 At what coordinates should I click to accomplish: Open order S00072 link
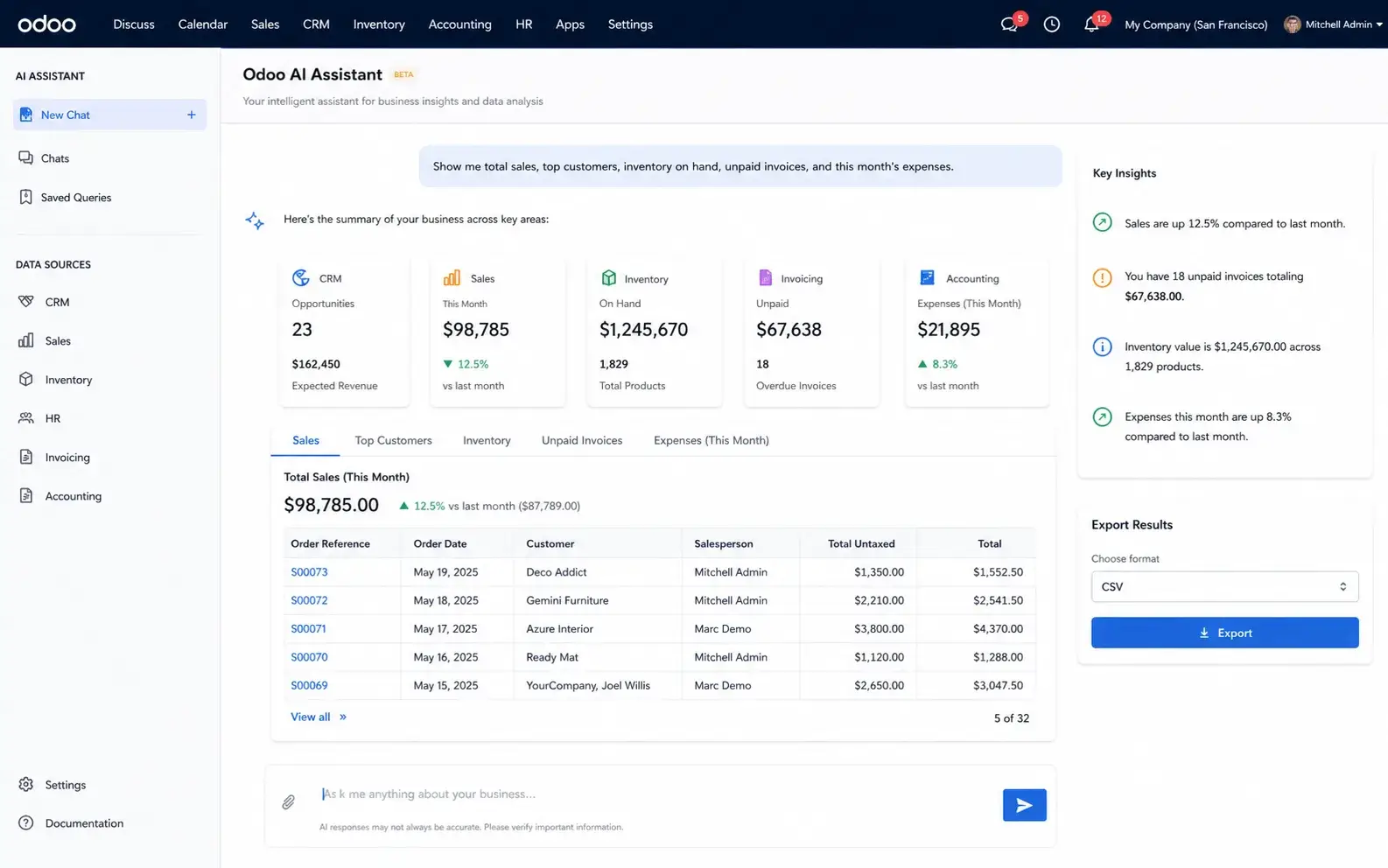309,600
